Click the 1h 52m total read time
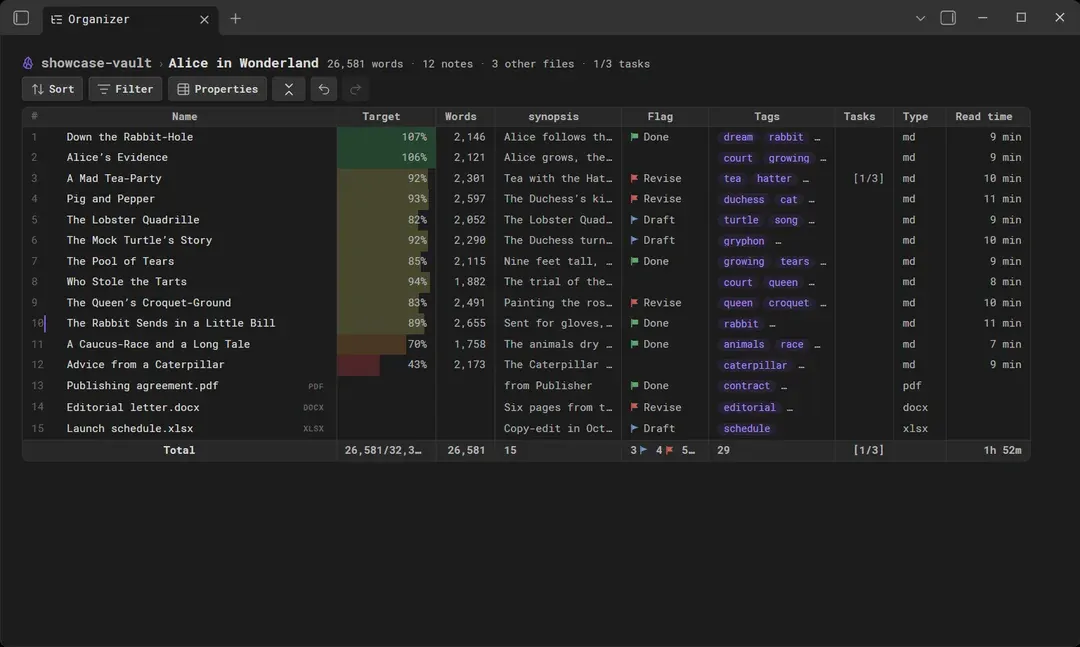Image resolution: width=1080 pixels, height=647 pixels. (1002, 450)
